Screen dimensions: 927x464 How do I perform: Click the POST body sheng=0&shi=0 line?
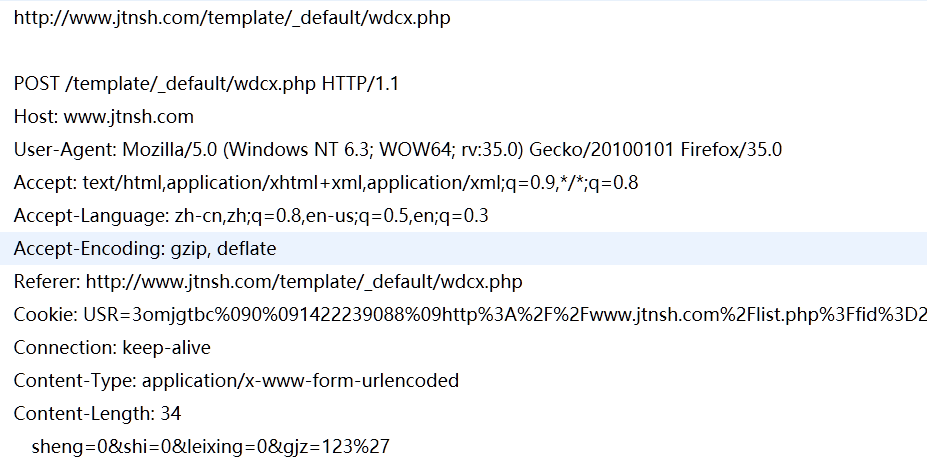[210, 447]
